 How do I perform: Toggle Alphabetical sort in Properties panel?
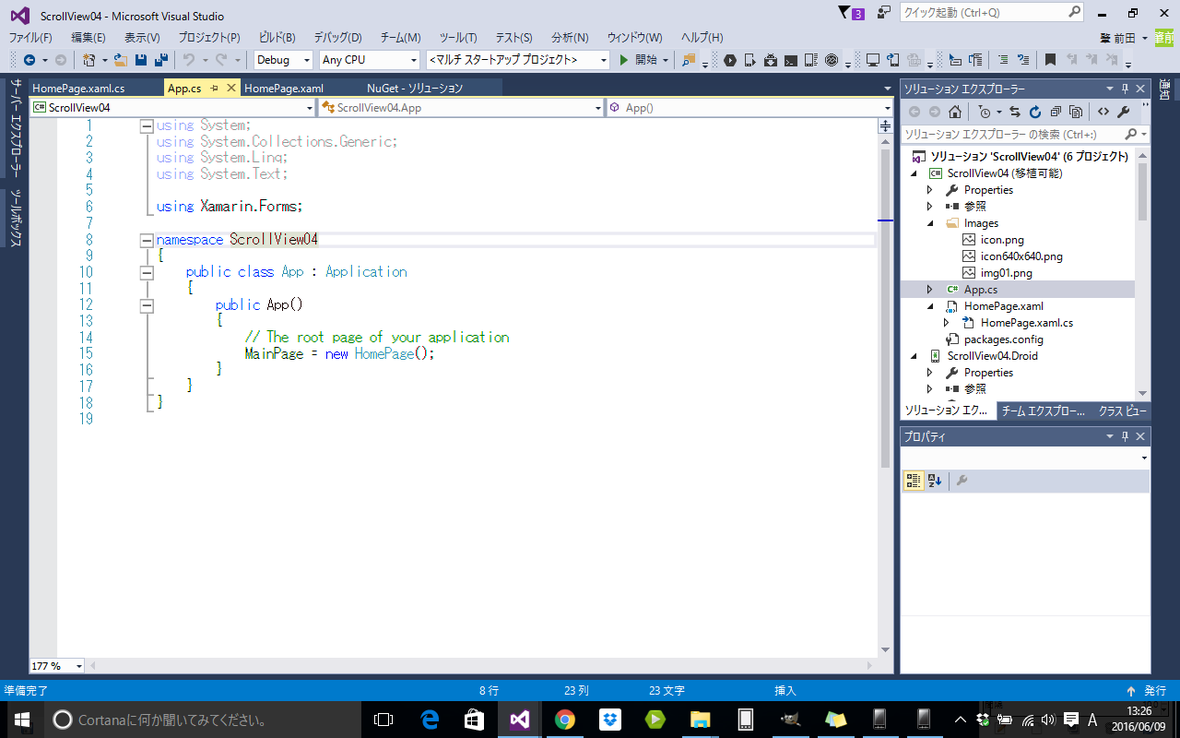[934, 481]
